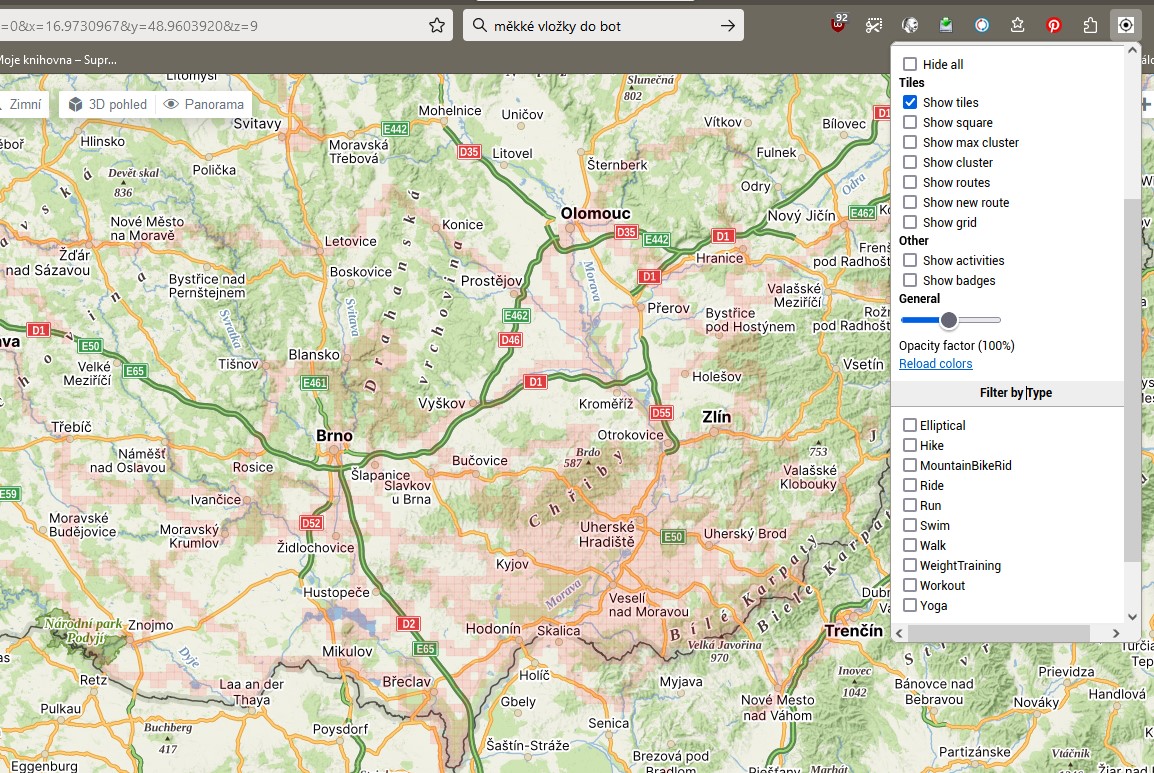Image resolution: width=1154 pixels, height=773 pixels.
Task: Tick the Show activities checkbox
Action: click(910, 260)
